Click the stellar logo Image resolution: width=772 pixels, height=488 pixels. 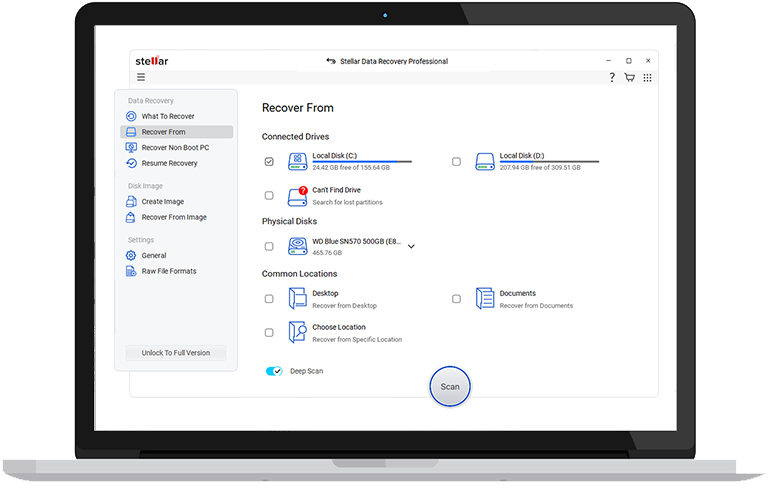click(152, 61)
